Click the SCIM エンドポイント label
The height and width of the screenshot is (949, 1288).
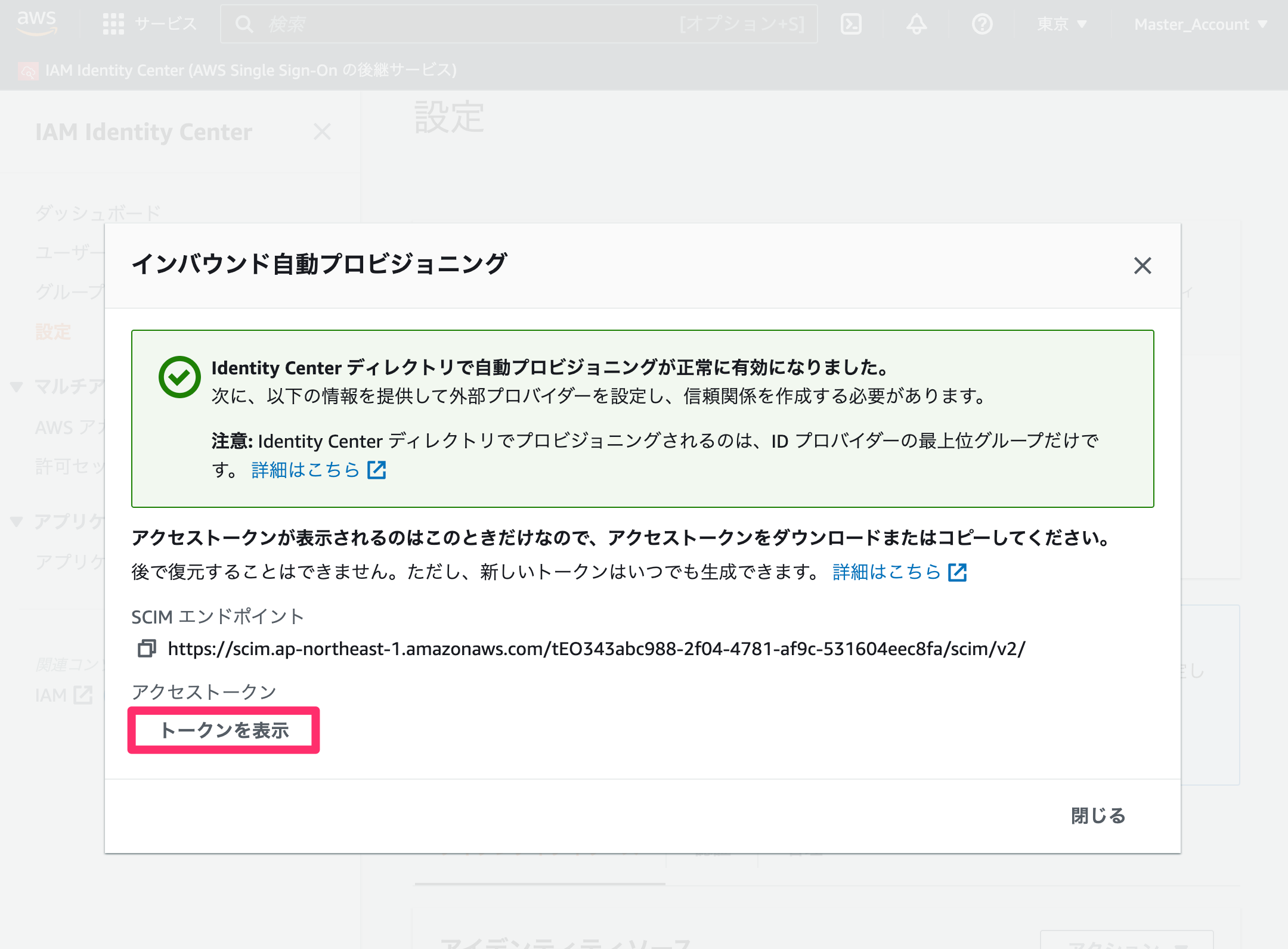(218, 616)
